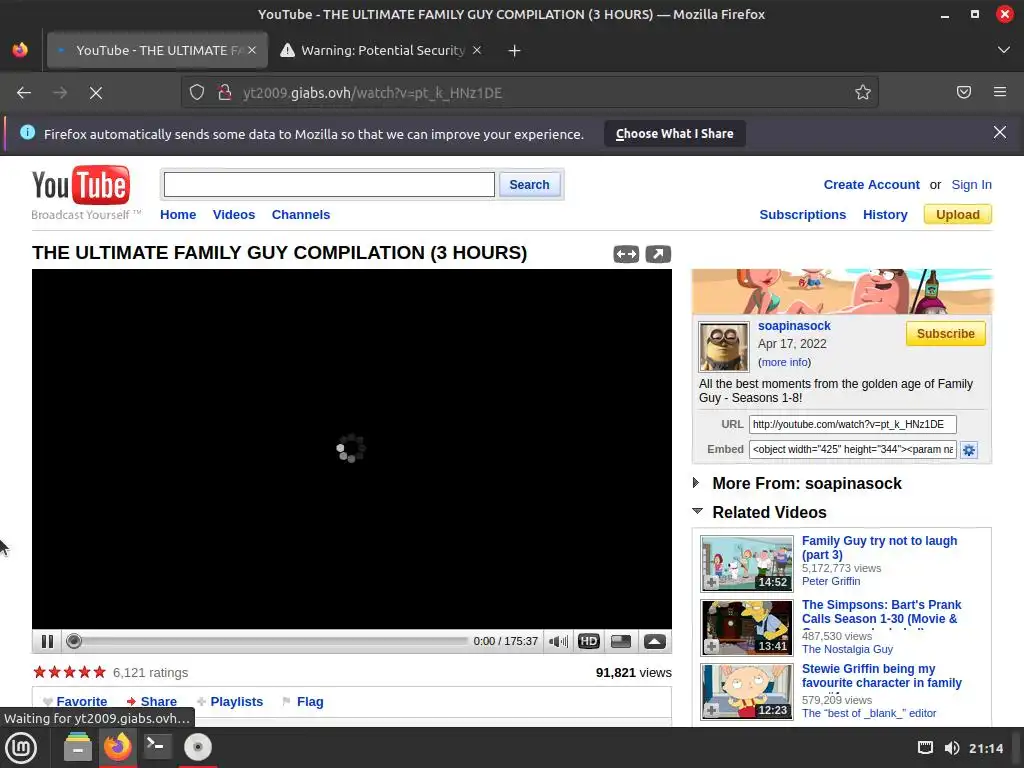Close the Warning security tab
The width and height of the screenshot is (1024, 768).
pyautogui.click(x=477, y=50)
